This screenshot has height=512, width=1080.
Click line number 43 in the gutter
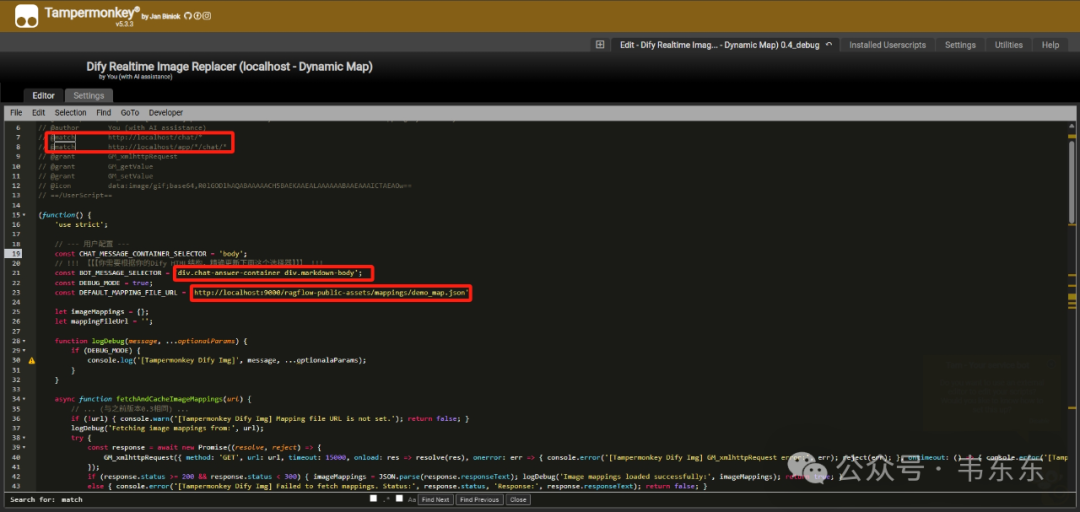(x=17, y=485)
